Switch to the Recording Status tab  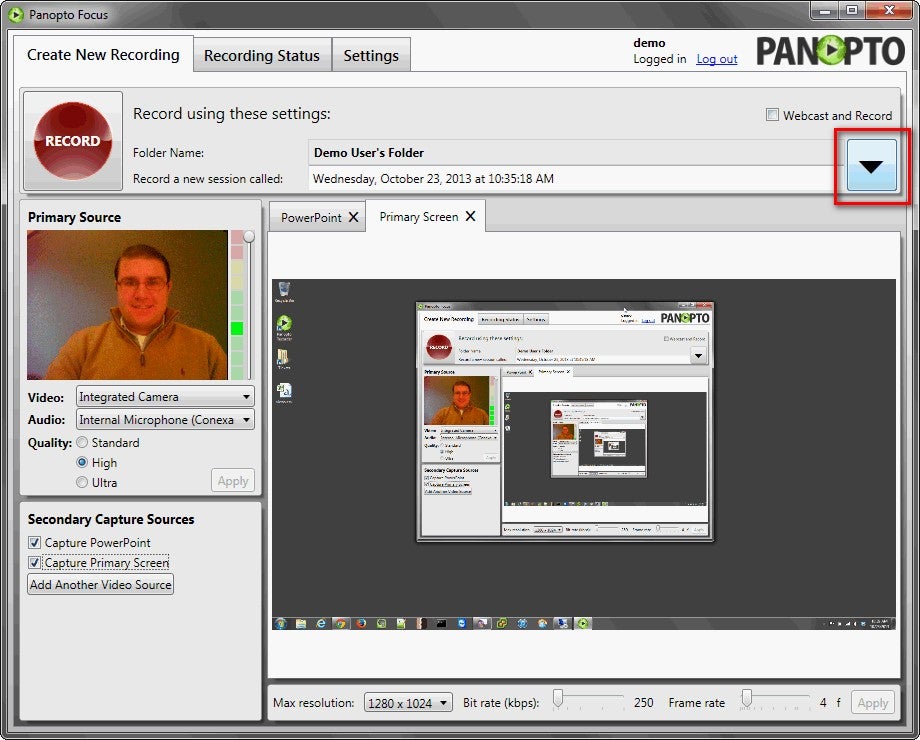point(262,55)
